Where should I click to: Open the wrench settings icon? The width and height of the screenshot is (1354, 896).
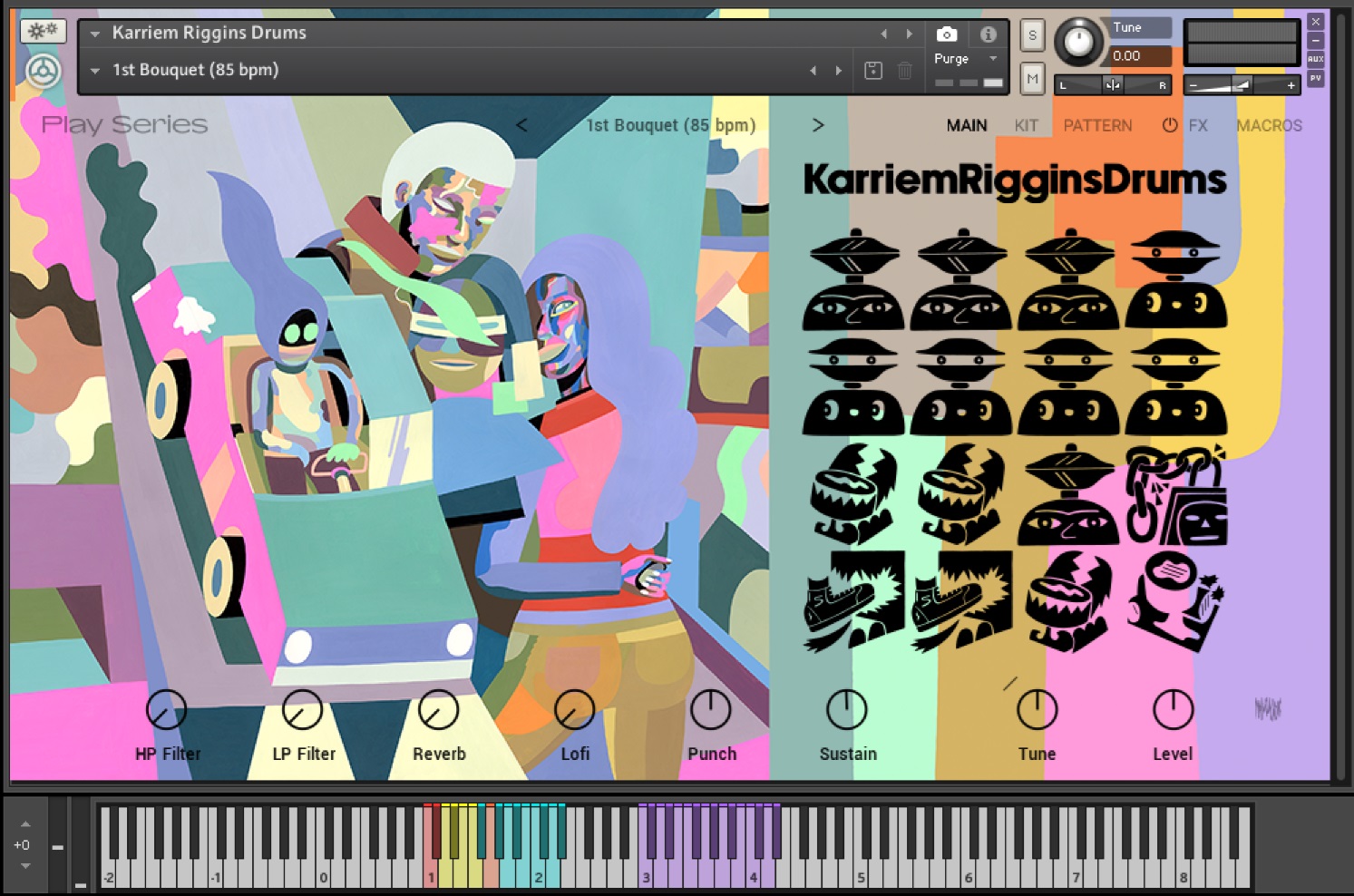pyautogui.click(x=43, y=31)
